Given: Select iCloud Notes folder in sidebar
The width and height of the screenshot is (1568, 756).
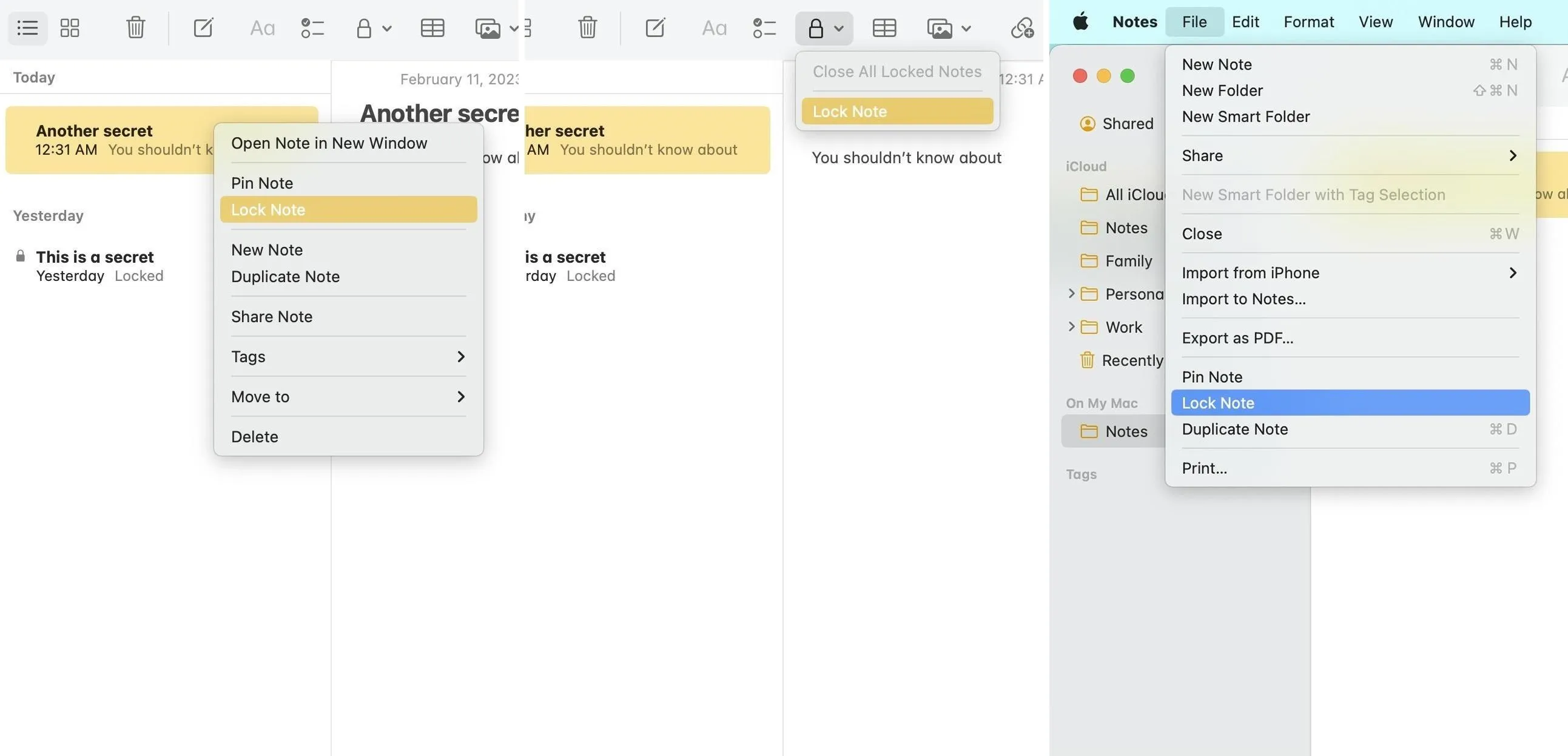Looking at the screenshot, I should pos(1114,228).
